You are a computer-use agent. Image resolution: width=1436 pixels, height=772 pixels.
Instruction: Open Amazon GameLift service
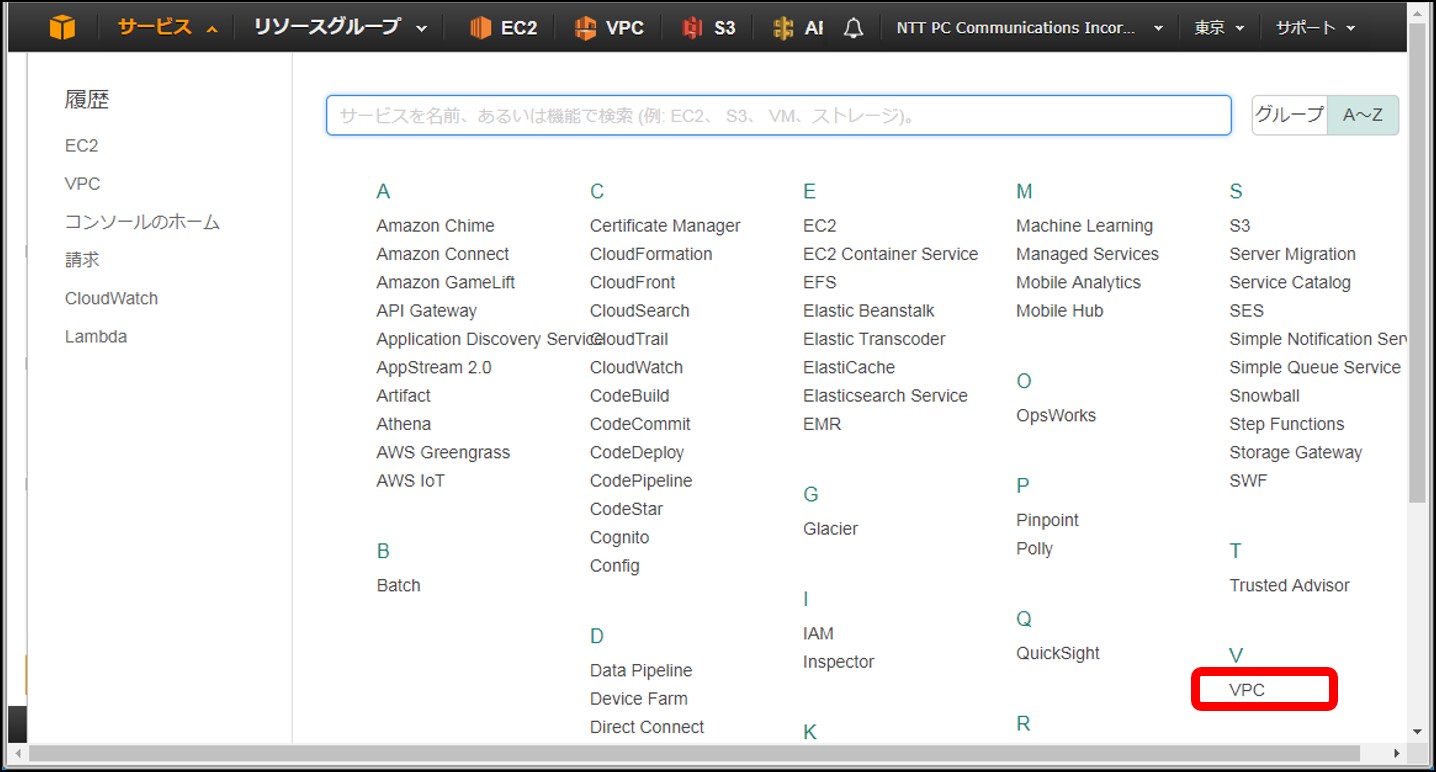[x=446, y=282]
